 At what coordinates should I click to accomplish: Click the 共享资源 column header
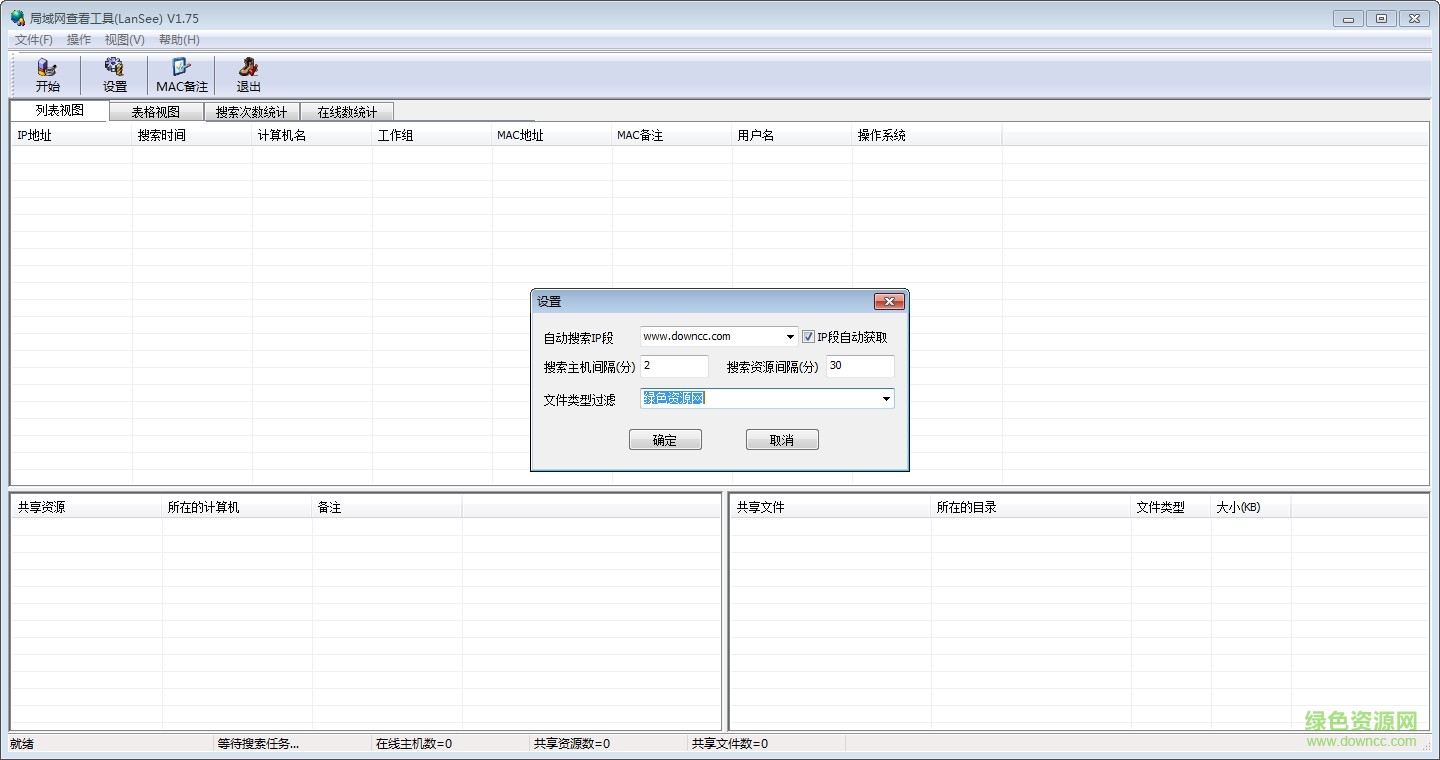click(x=87, y=507)
